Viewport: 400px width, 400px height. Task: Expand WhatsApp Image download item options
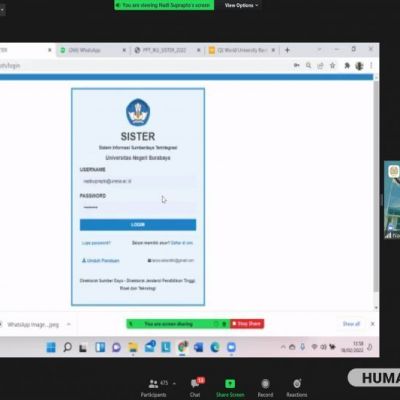pyautogui.click(x=69, y=324)
